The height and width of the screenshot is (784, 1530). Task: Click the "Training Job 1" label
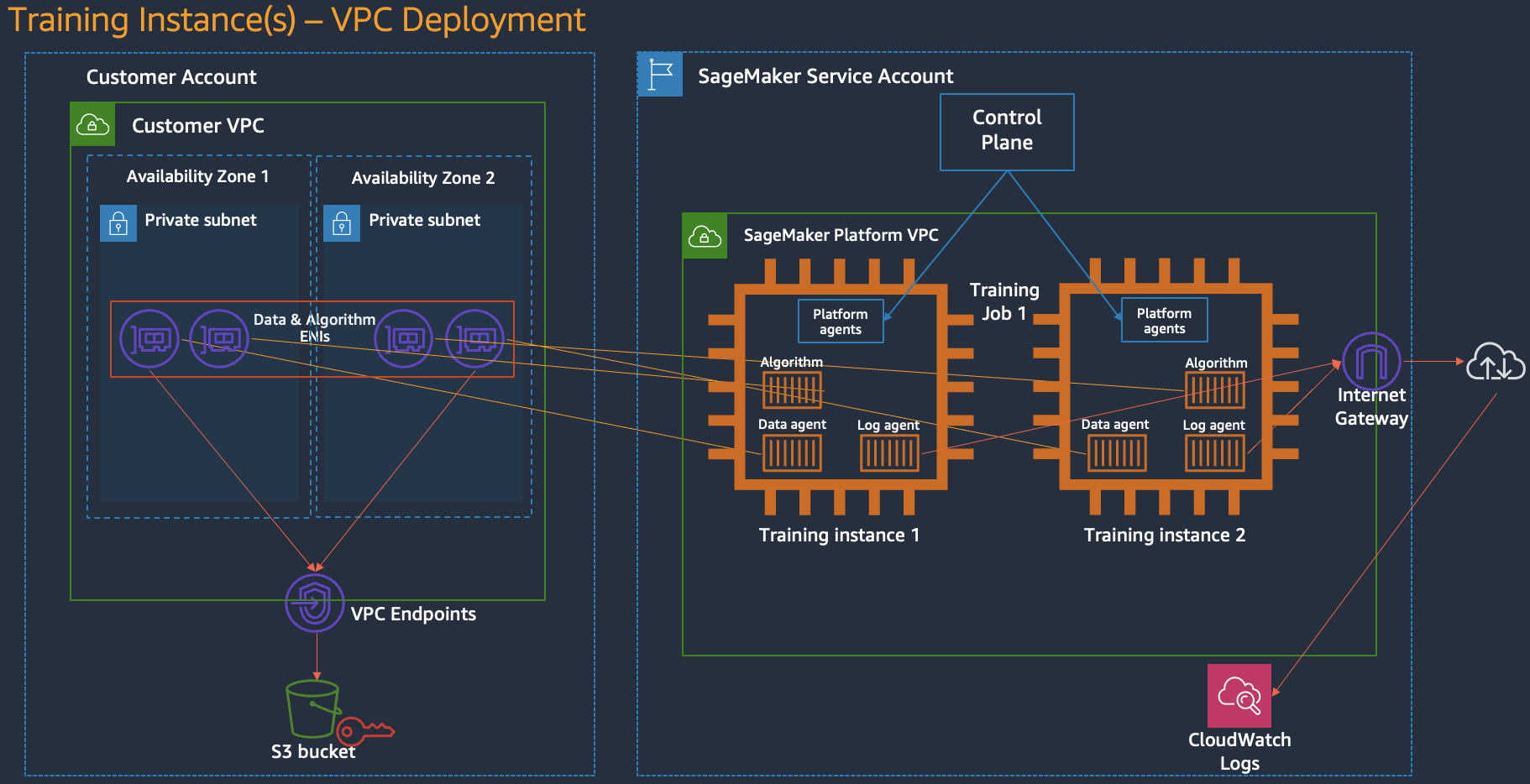coord(1004,301)
